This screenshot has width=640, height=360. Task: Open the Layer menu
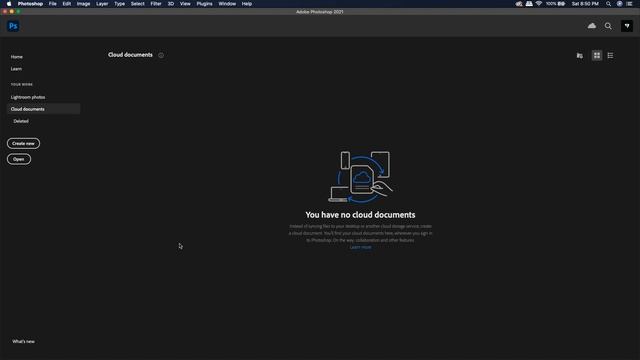tap(102, 4)
